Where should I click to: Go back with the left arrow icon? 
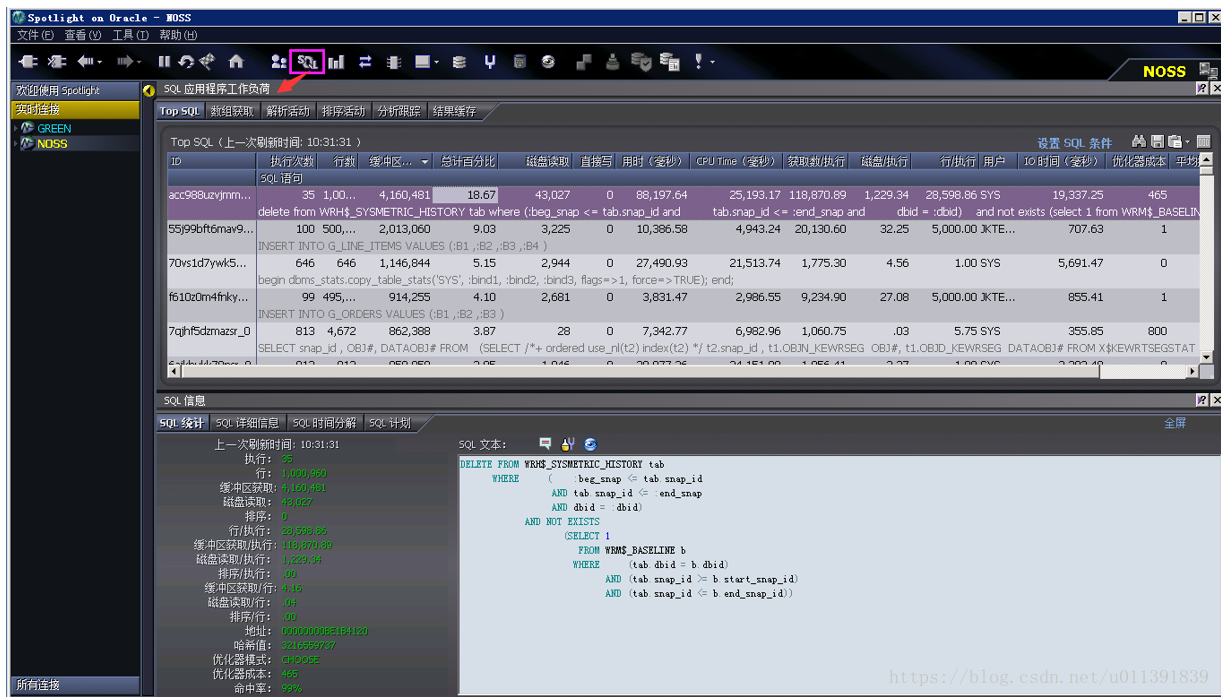click(x=85, y=62)
